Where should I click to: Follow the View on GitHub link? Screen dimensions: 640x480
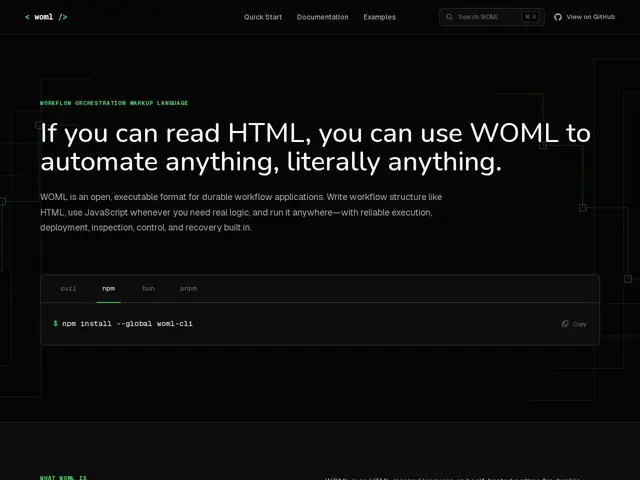[584, 17]
